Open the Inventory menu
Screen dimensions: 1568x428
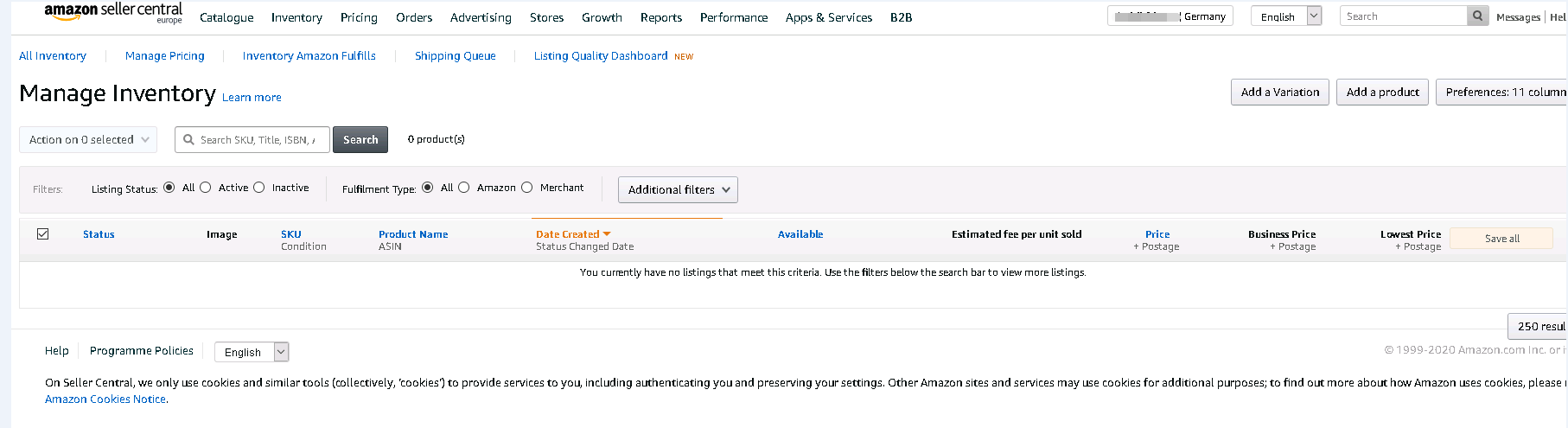(296, 17)
